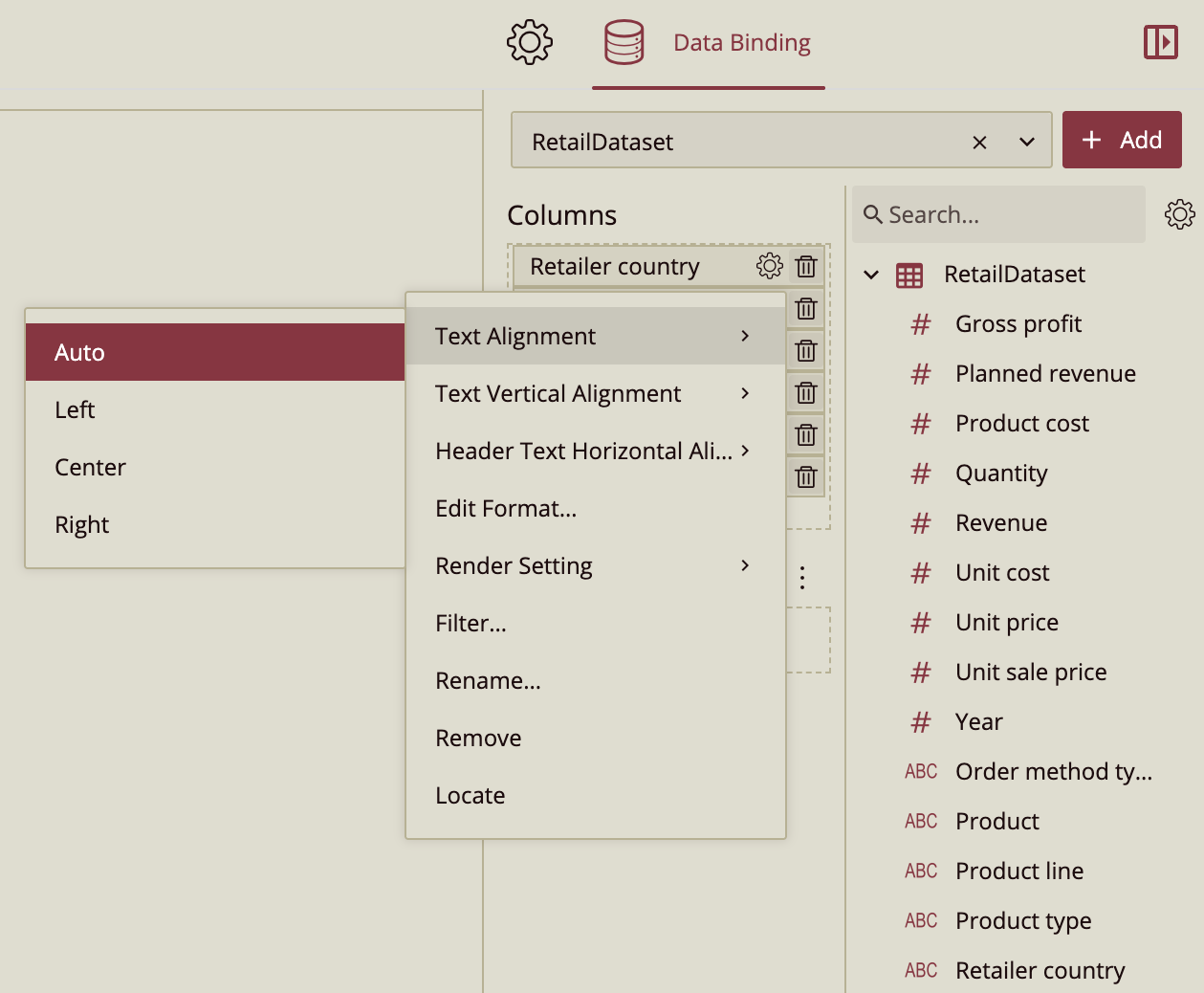The height and width of the screenshot is (993, 1204).
Task: Choose Right text alignment
Action: pos(215,524)
